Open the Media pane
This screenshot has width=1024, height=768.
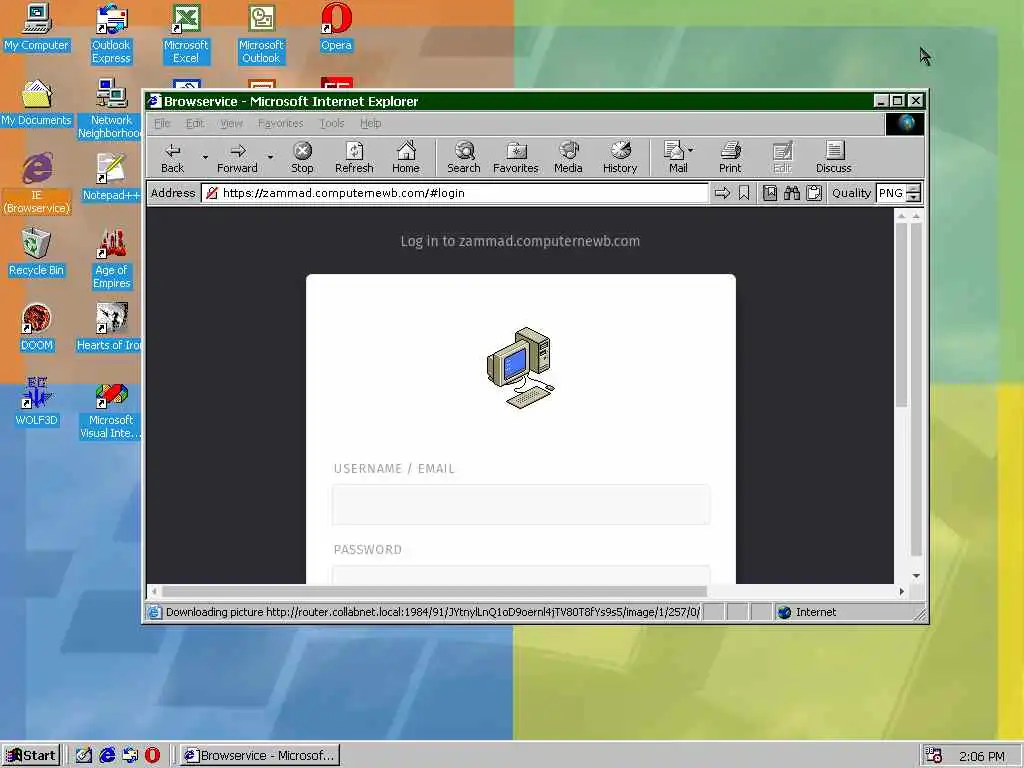coord(568,158)
